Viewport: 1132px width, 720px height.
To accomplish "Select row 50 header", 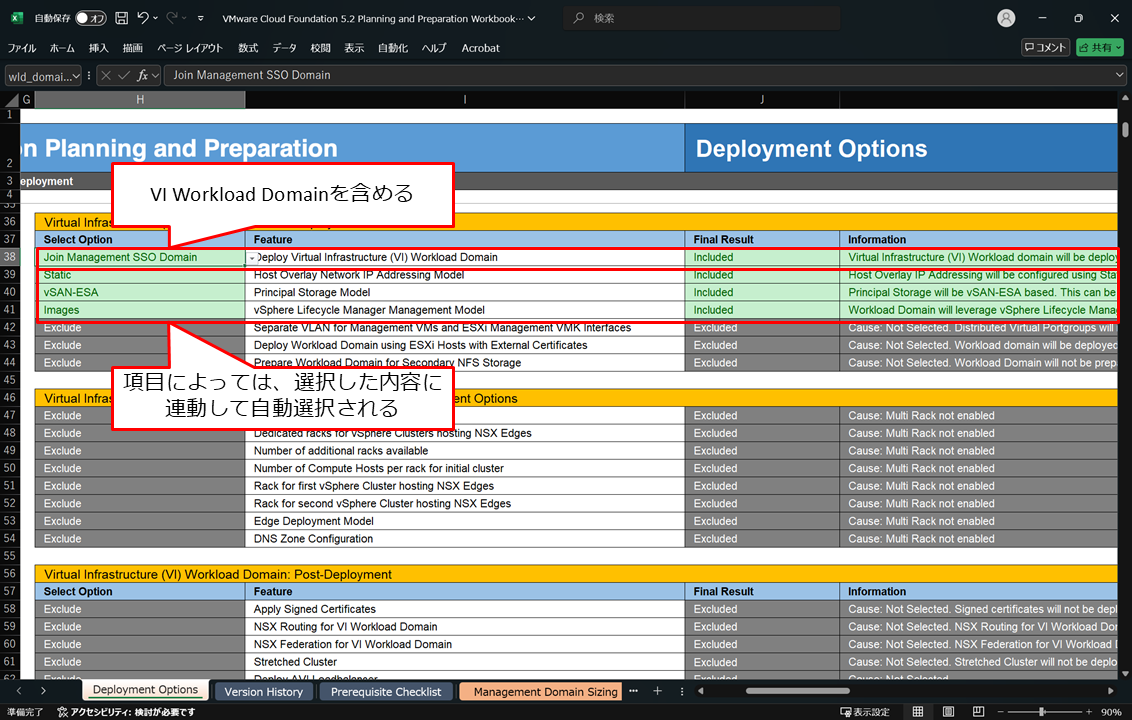I will (10, 468).
